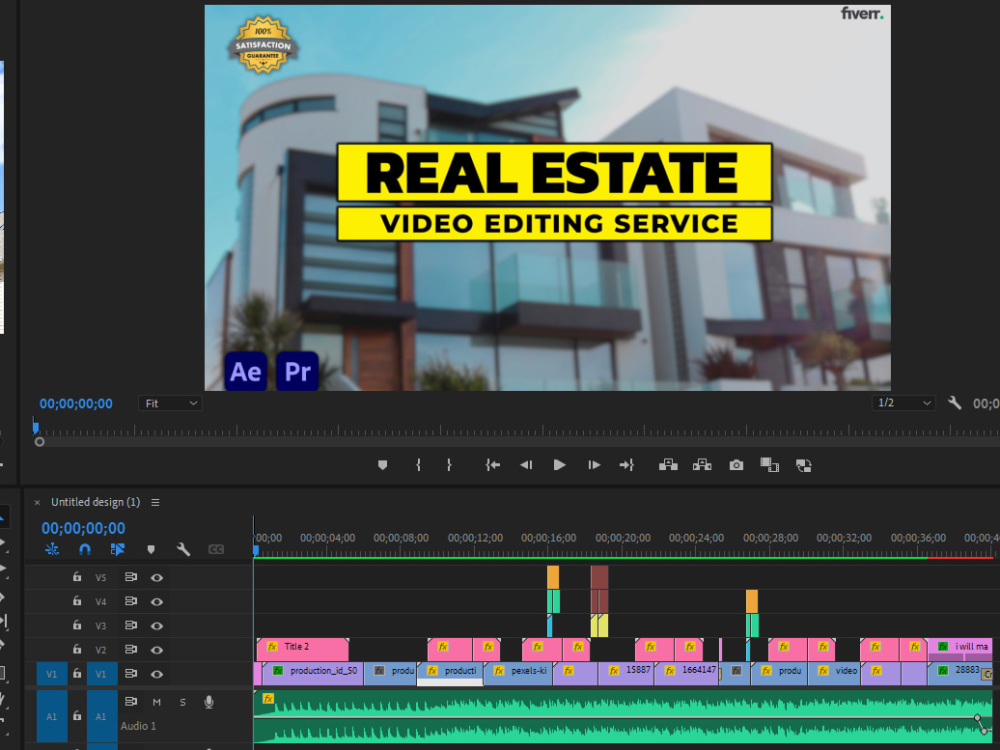The height and width of the screenshot is (750, 1000).
Task: Go to In point in program monitor
Action: tap(492, 465)
